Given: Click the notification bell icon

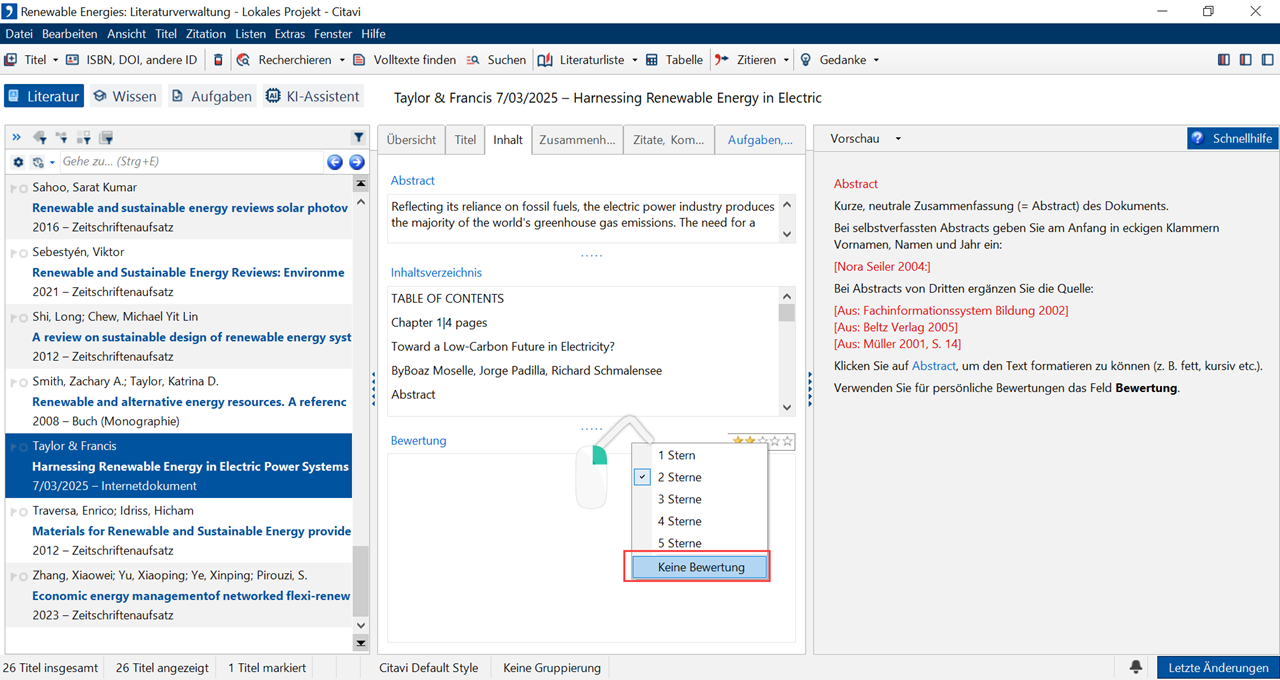Looking at the screenshot, I should pos(1136,667).
